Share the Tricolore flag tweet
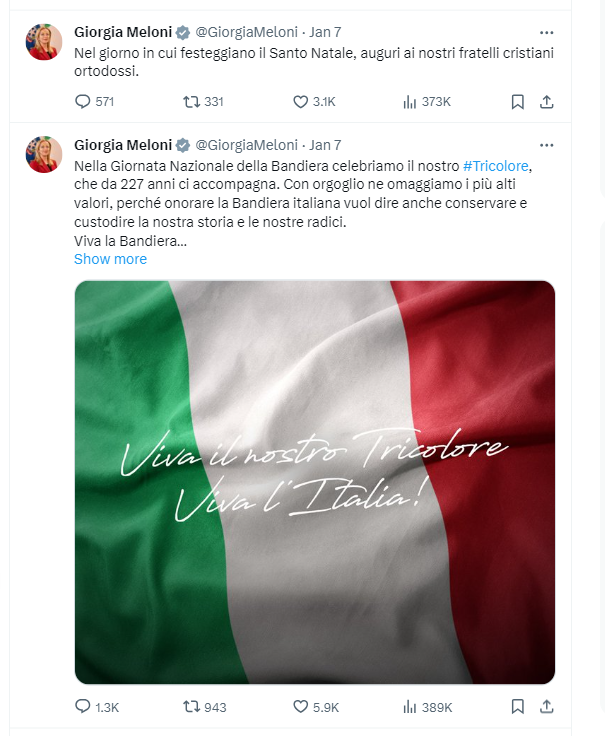This screenshot has height=736, width=605. pyautogui.click(x=546, y=707)
